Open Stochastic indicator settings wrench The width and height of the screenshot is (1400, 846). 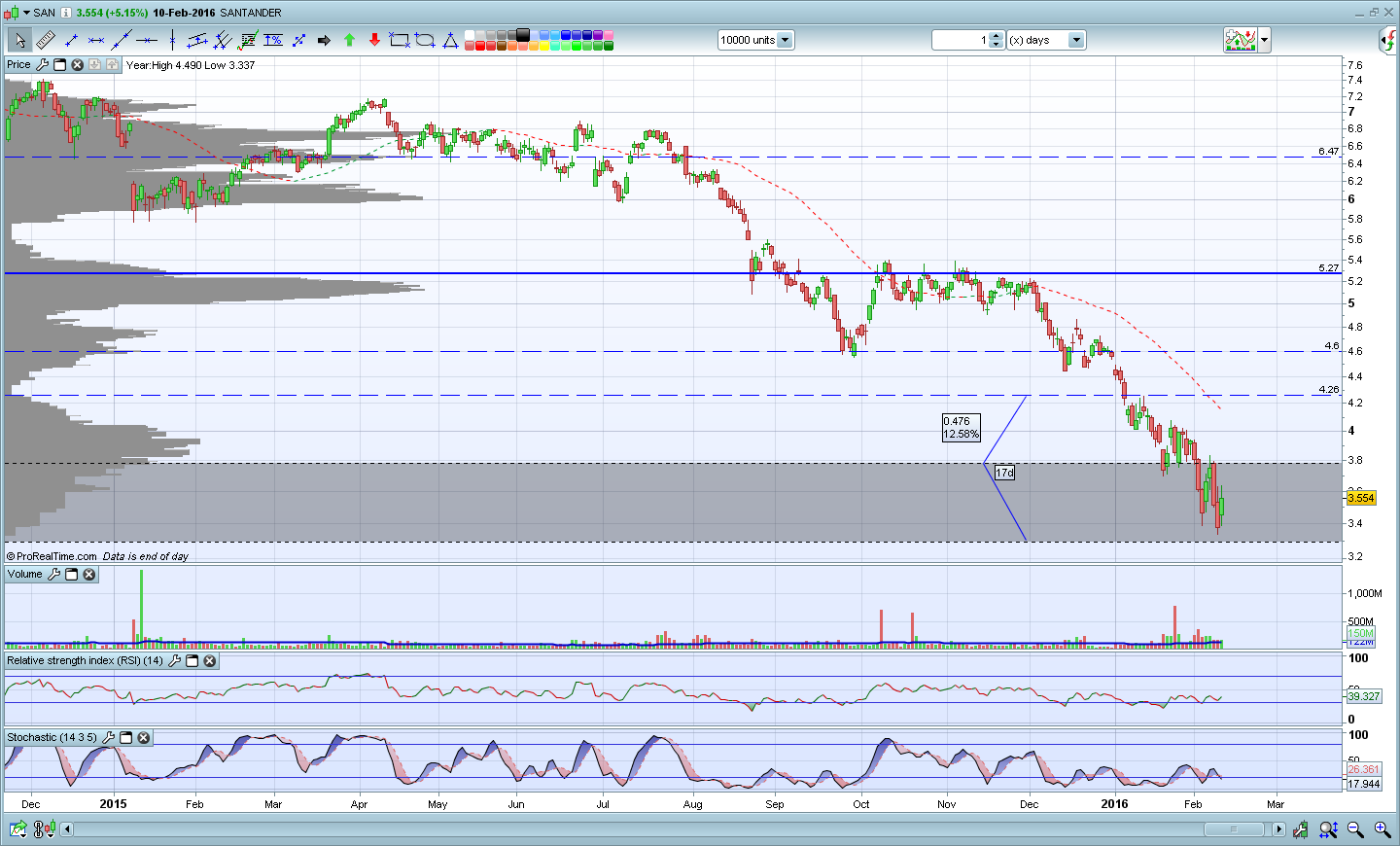(108, 737)
